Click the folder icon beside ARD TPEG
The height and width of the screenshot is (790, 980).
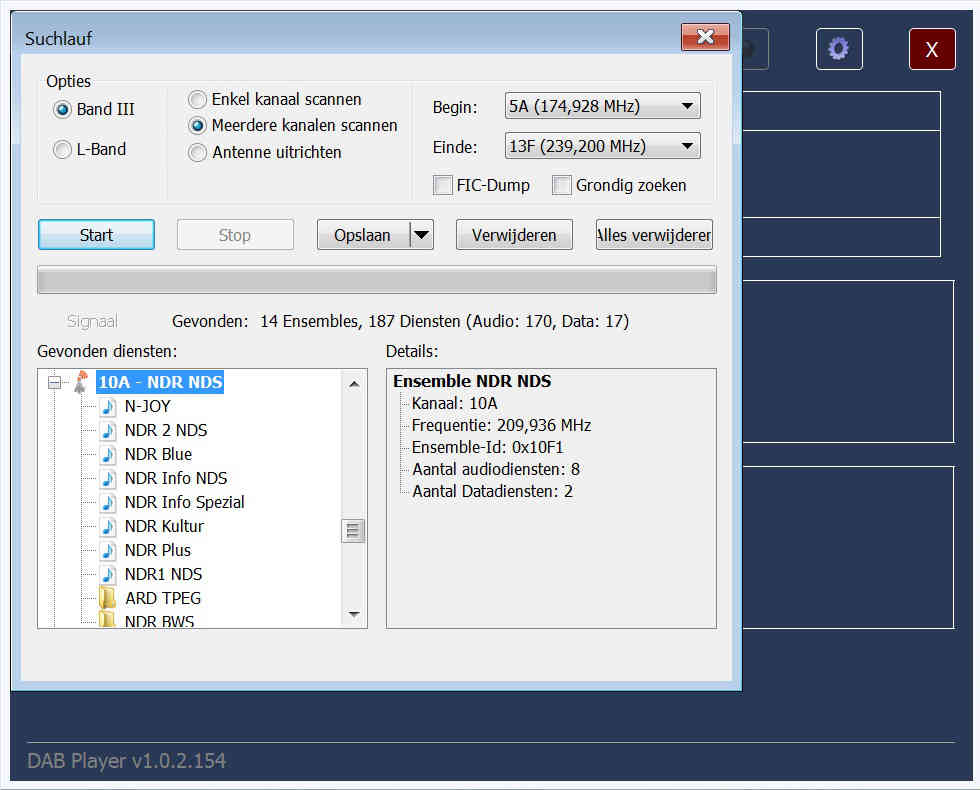(108, 598)
